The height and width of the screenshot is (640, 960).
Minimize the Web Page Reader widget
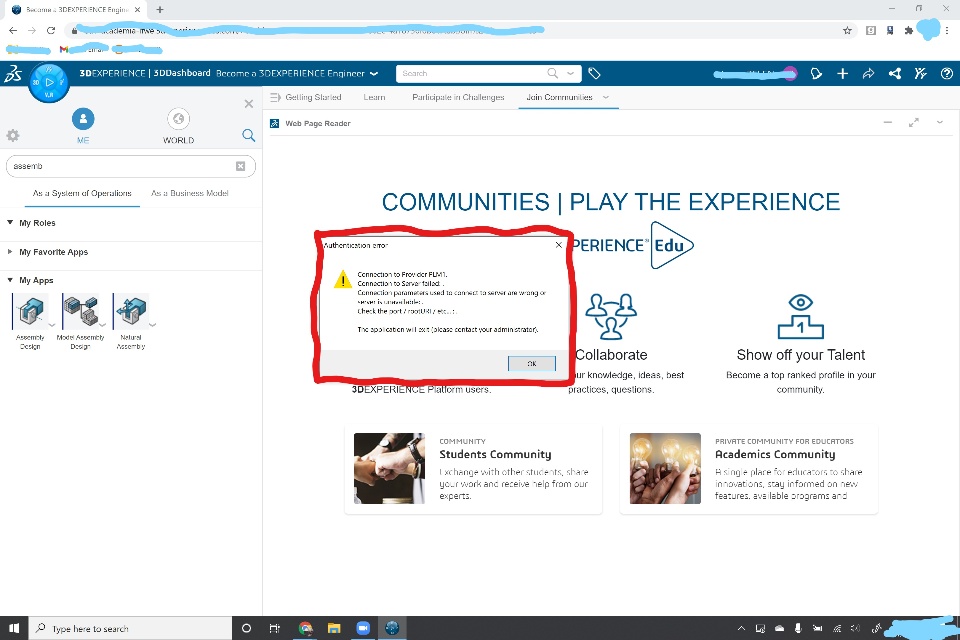tap(888, 122)
